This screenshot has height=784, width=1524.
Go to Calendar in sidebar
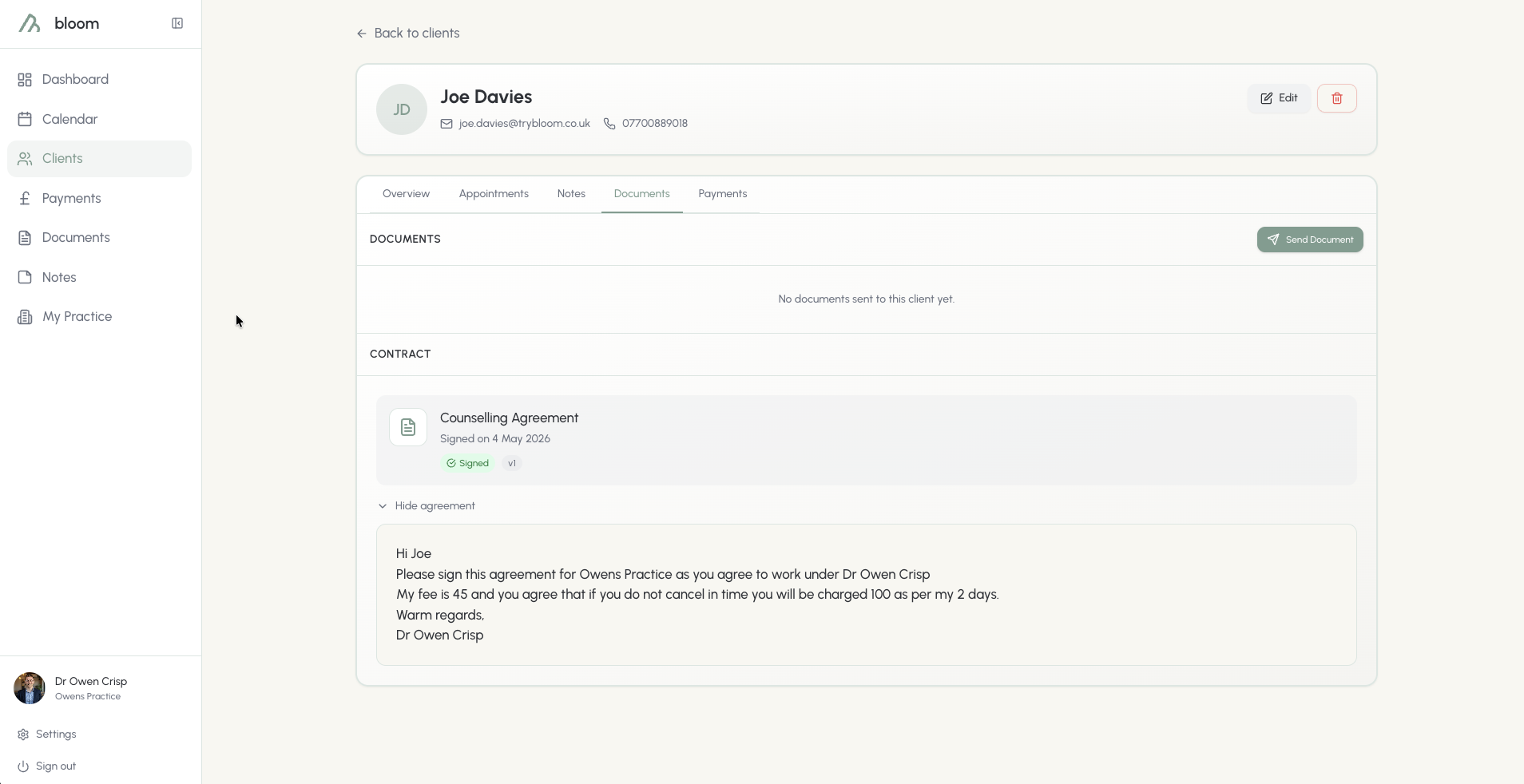[x=99, y=119]
